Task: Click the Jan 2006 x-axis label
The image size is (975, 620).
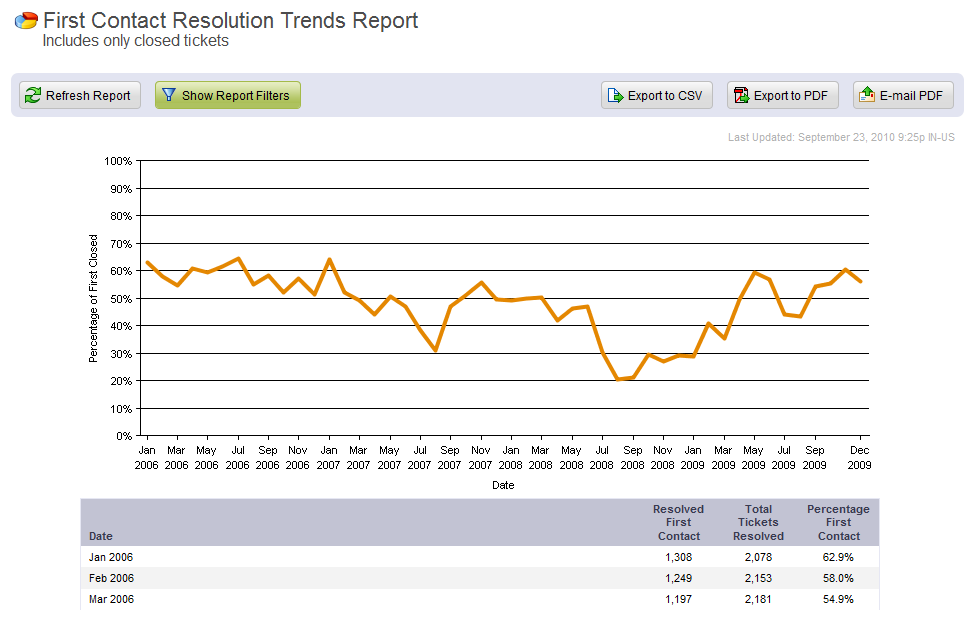Action: click(x=147, y=458)
